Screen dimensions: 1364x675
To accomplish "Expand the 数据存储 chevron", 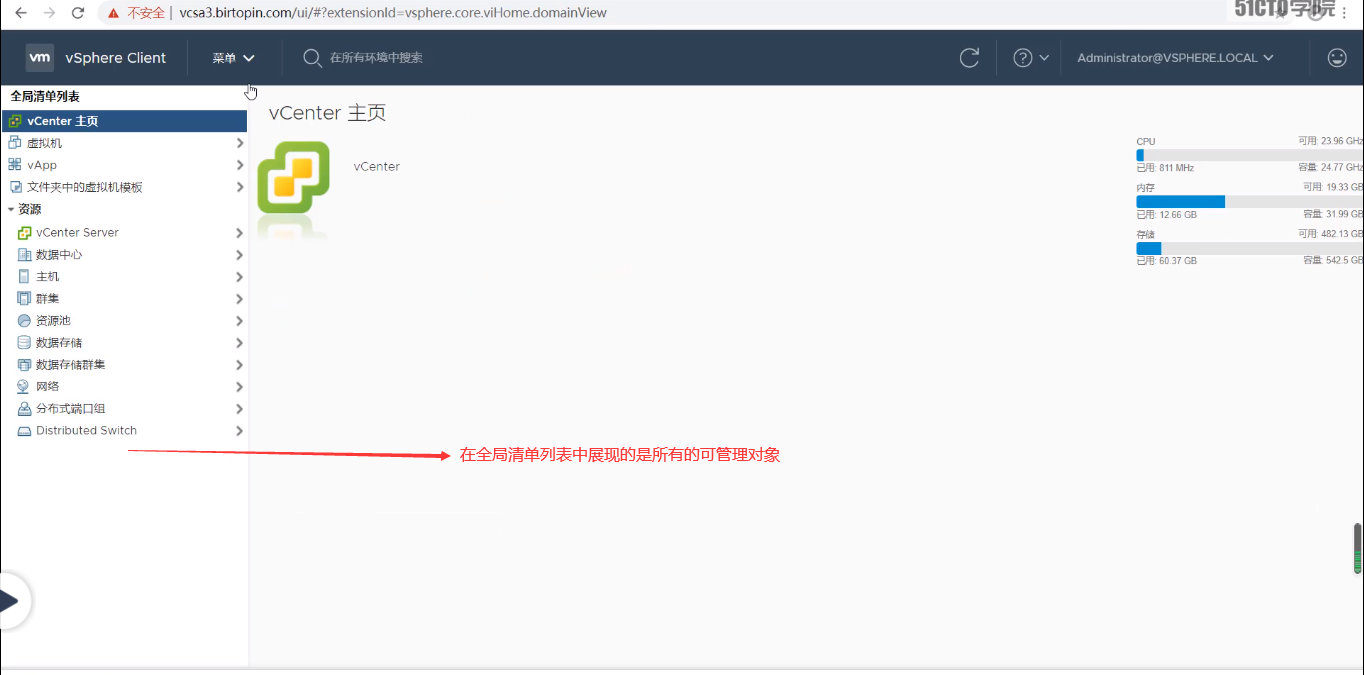I will click(239, 343).
